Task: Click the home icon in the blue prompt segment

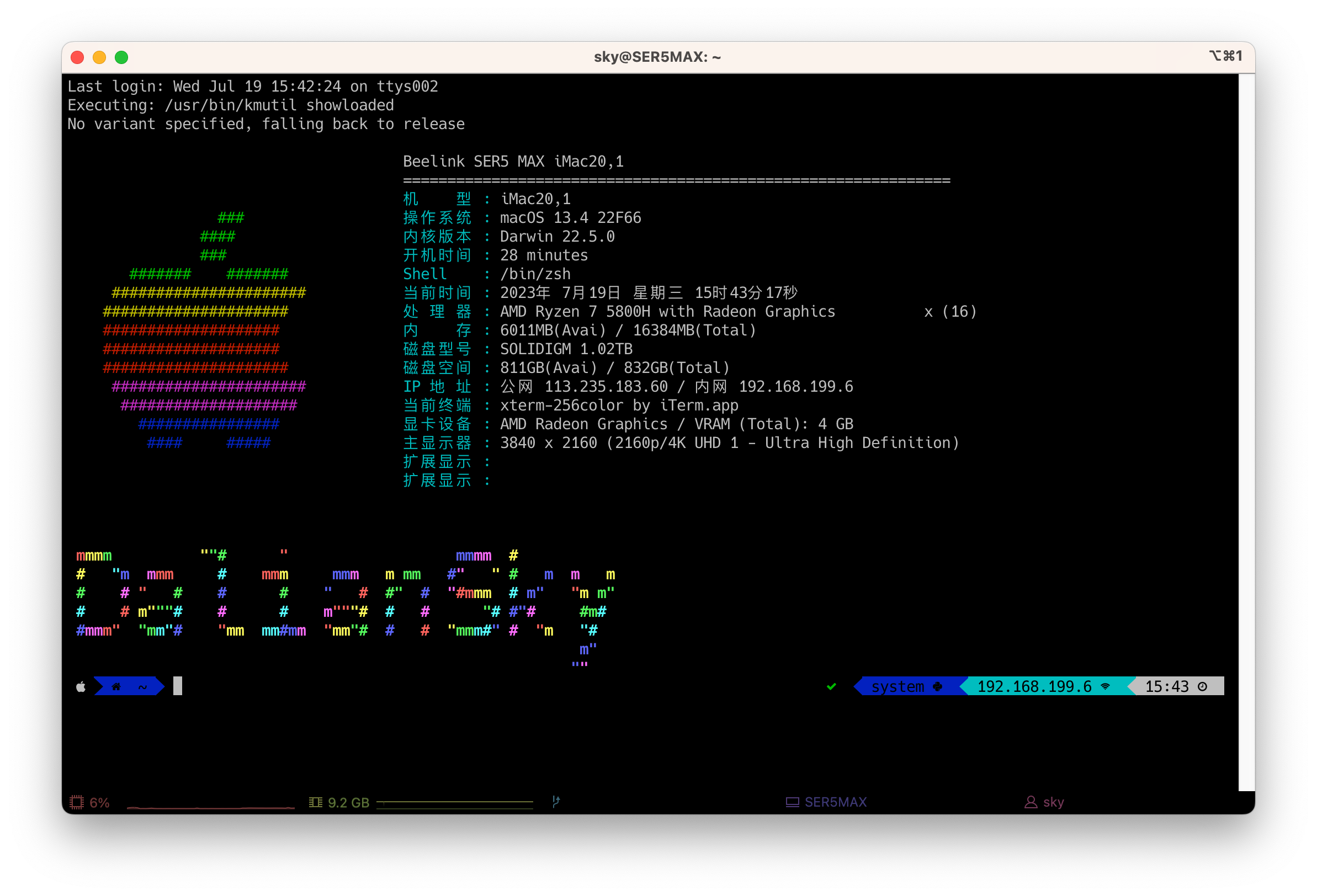Action: (x=116, y=686)
